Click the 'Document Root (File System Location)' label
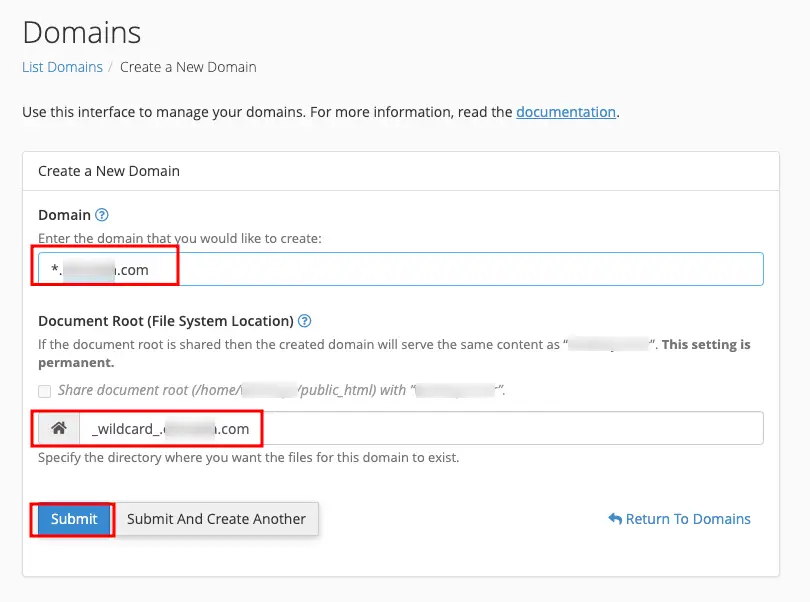Image resolution: width=810 pixels, height=602 pixels. coord(165,321)
